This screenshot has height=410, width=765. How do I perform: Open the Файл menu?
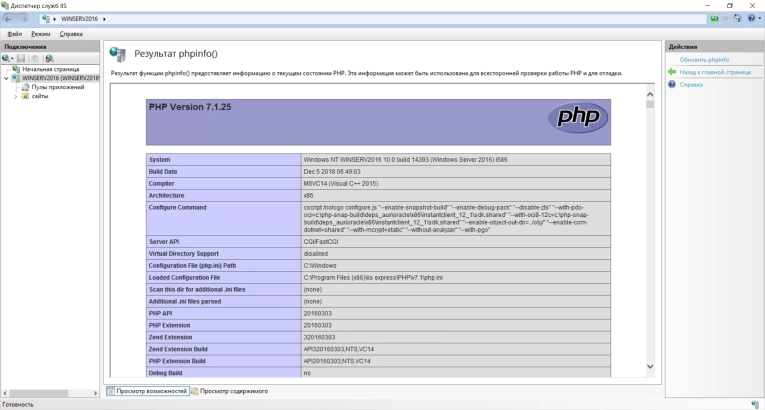tap(15, 34)
